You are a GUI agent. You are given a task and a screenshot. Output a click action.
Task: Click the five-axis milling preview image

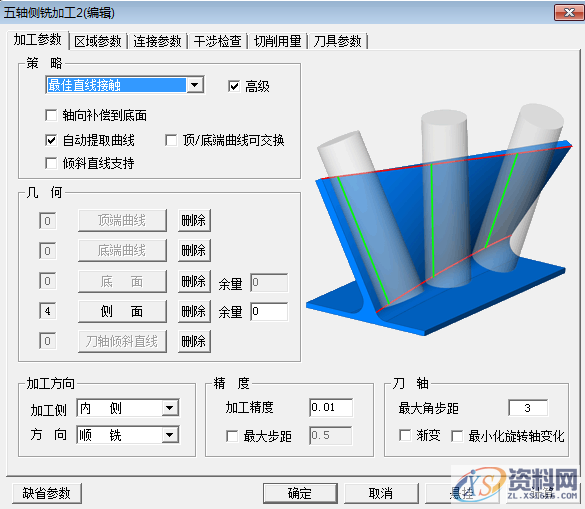click(439, 220)
